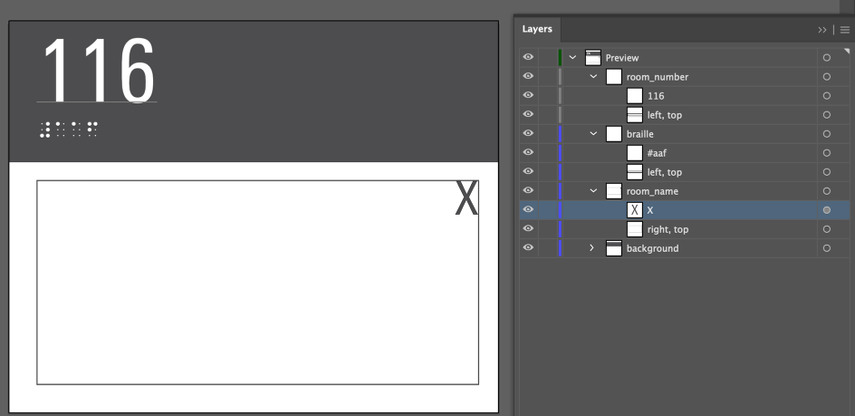Image resolution: width=855 pixels, height=416 pixels.
Task: Hide the background layer
Action: click(528, 248)
